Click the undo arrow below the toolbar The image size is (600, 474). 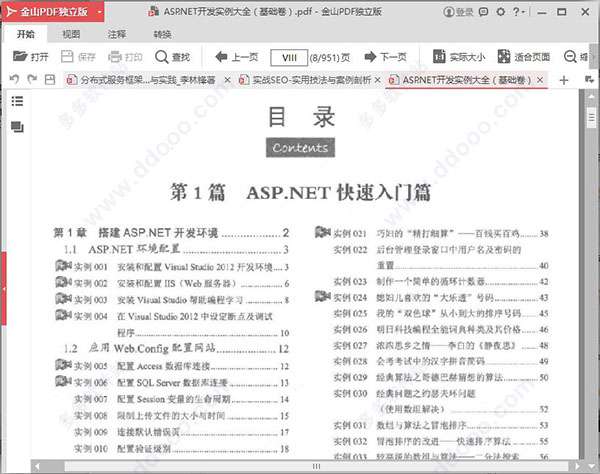pyautogui.click(x=13, y=79)
